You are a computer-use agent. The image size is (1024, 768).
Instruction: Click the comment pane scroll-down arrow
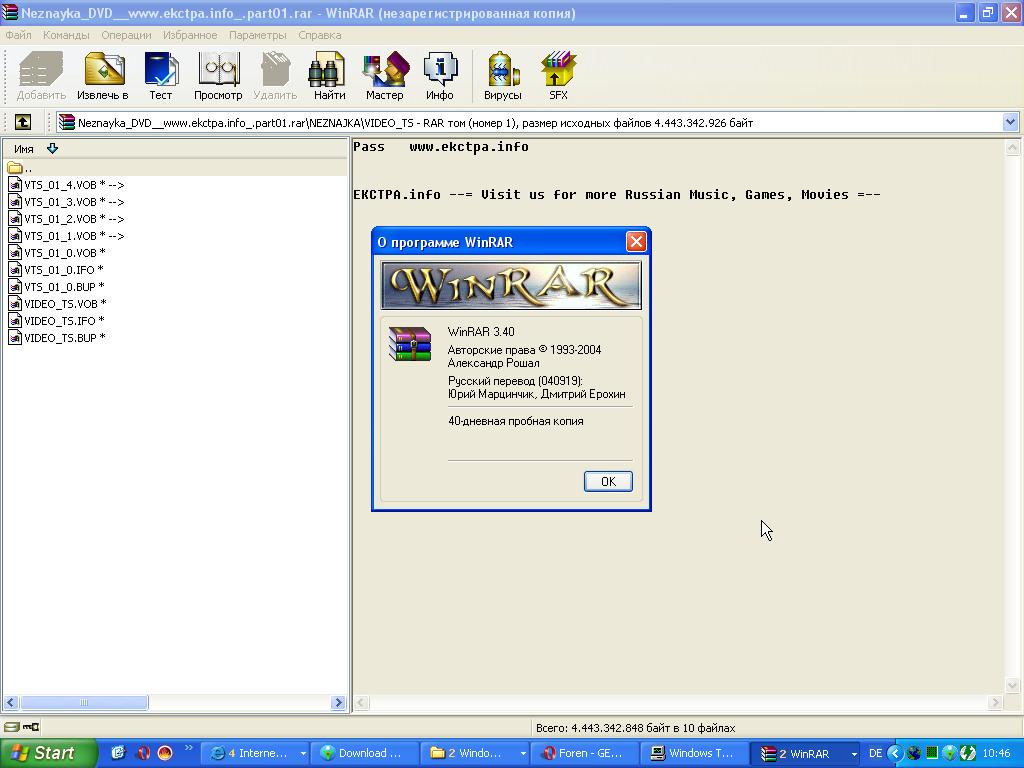(x=1012, y=686)
